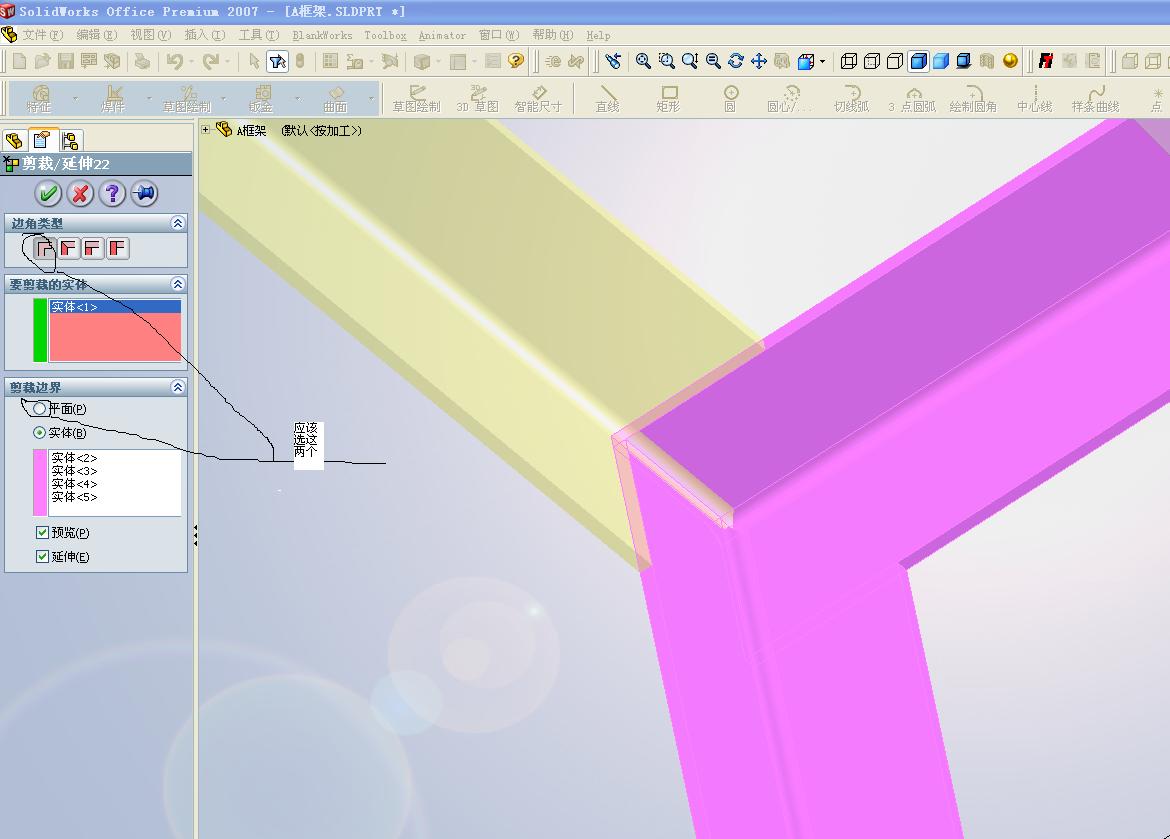1170x839 pixels.
Task: Click the Pan view icon
Action: [x=759, y=61]
